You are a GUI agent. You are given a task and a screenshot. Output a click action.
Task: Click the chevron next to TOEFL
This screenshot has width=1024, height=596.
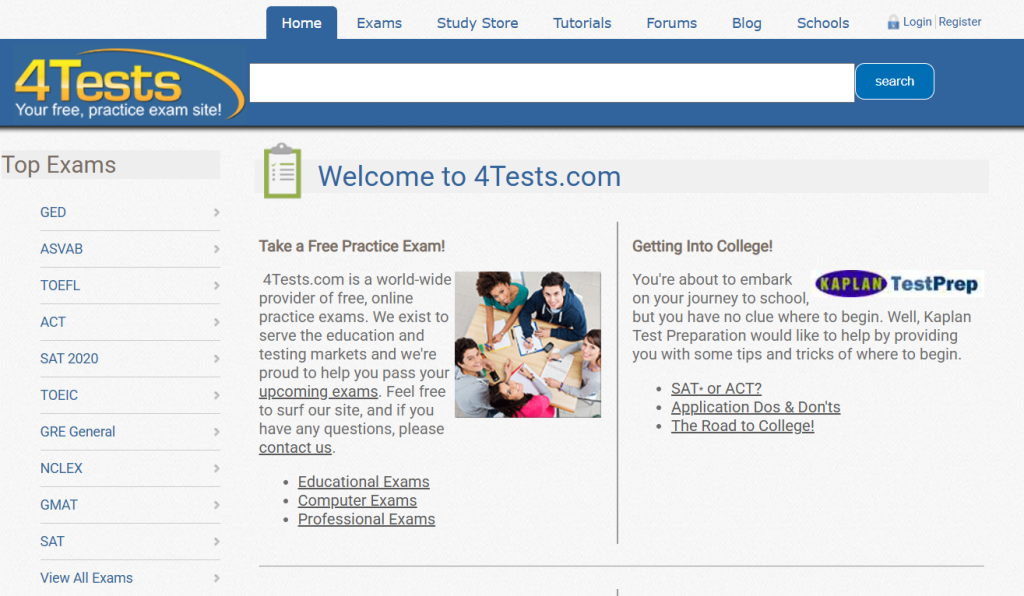pos(216,285)
